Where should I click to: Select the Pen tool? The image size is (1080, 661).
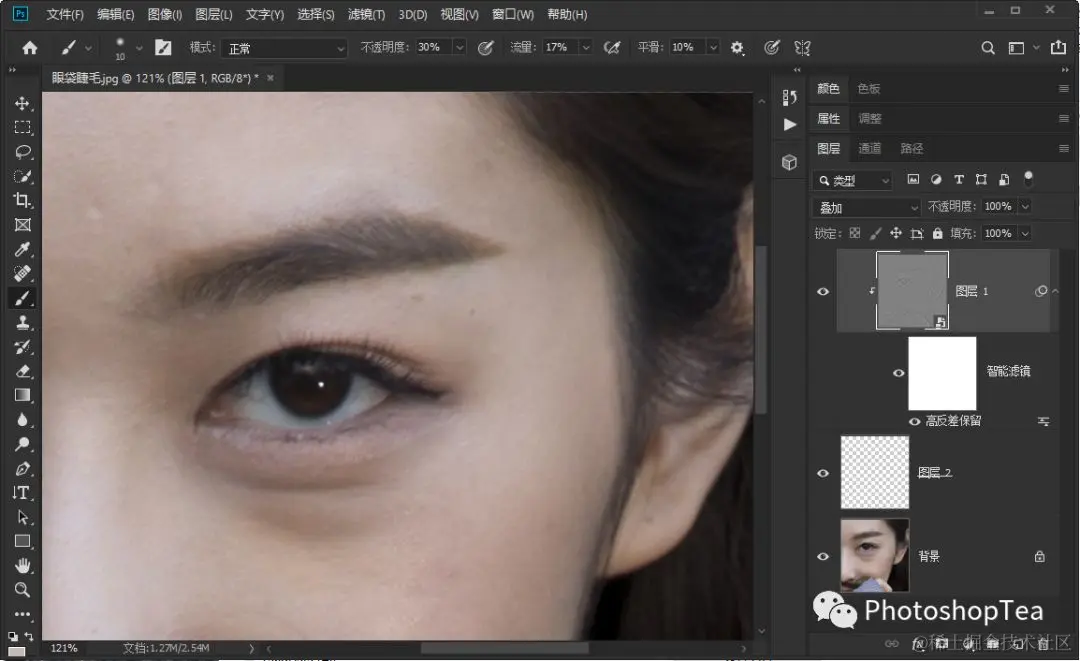[22, 468]
